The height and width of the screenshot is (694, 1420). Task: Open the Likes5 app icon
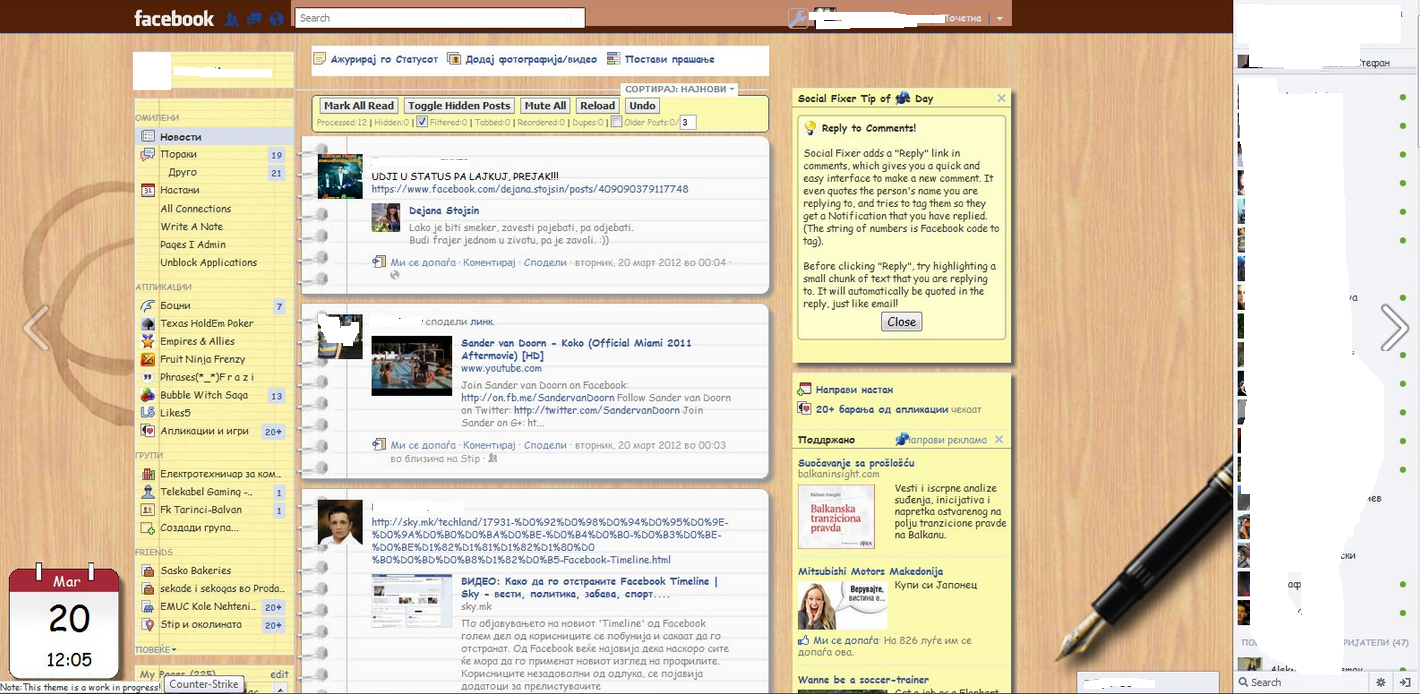click(x=148, y=412)
